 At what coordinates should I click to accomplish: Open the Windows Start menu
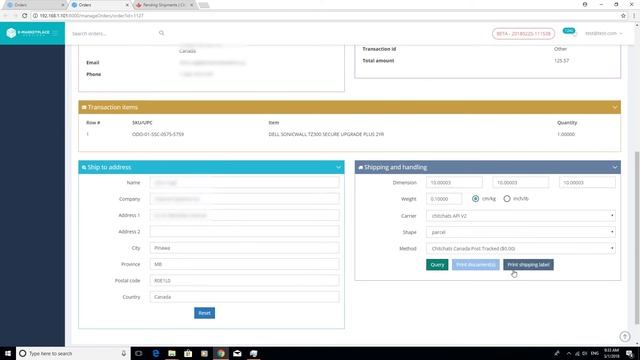(x=8, y=353)
